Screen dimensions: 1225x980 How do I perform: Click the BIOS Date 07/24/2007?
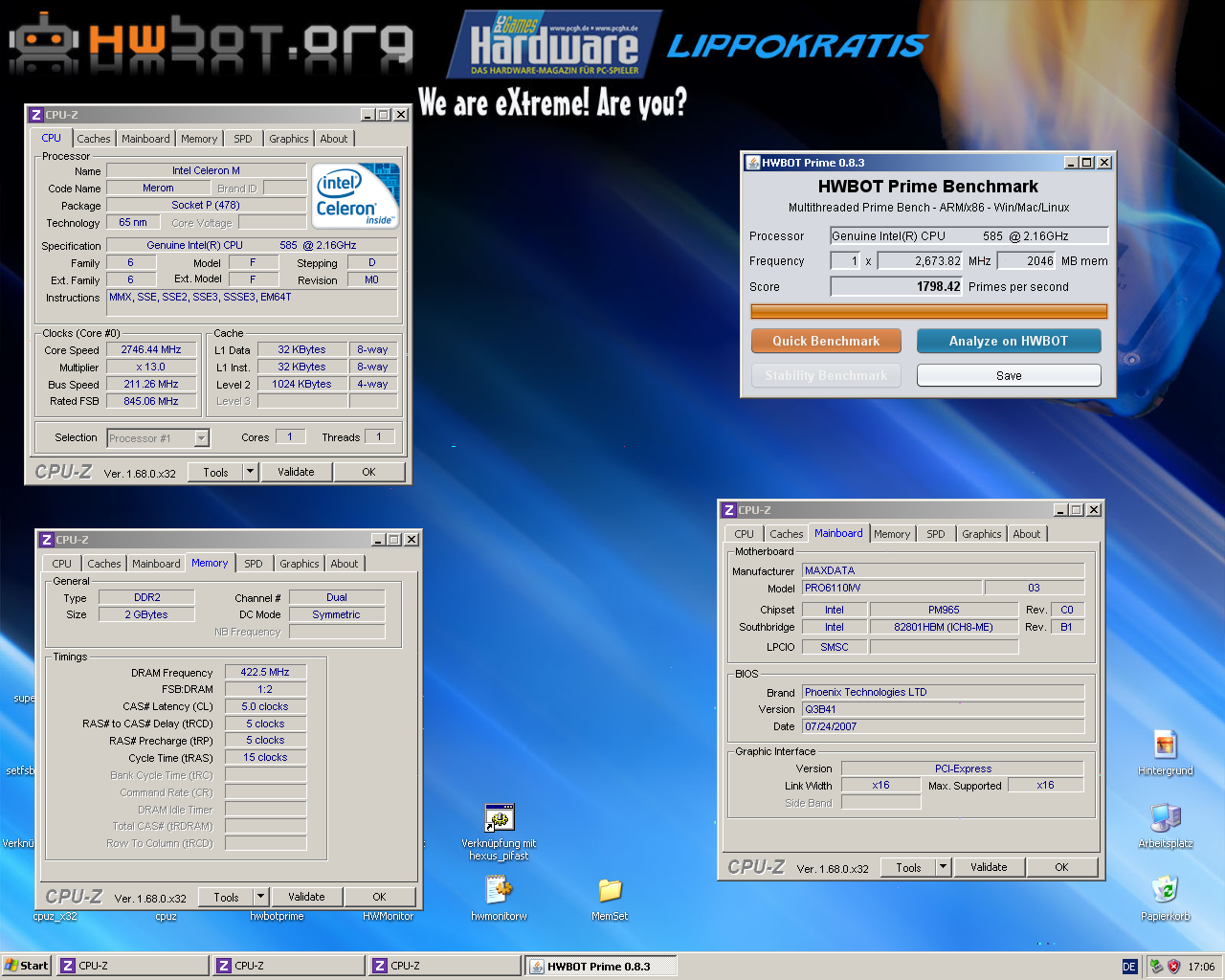tap(943, 727)
